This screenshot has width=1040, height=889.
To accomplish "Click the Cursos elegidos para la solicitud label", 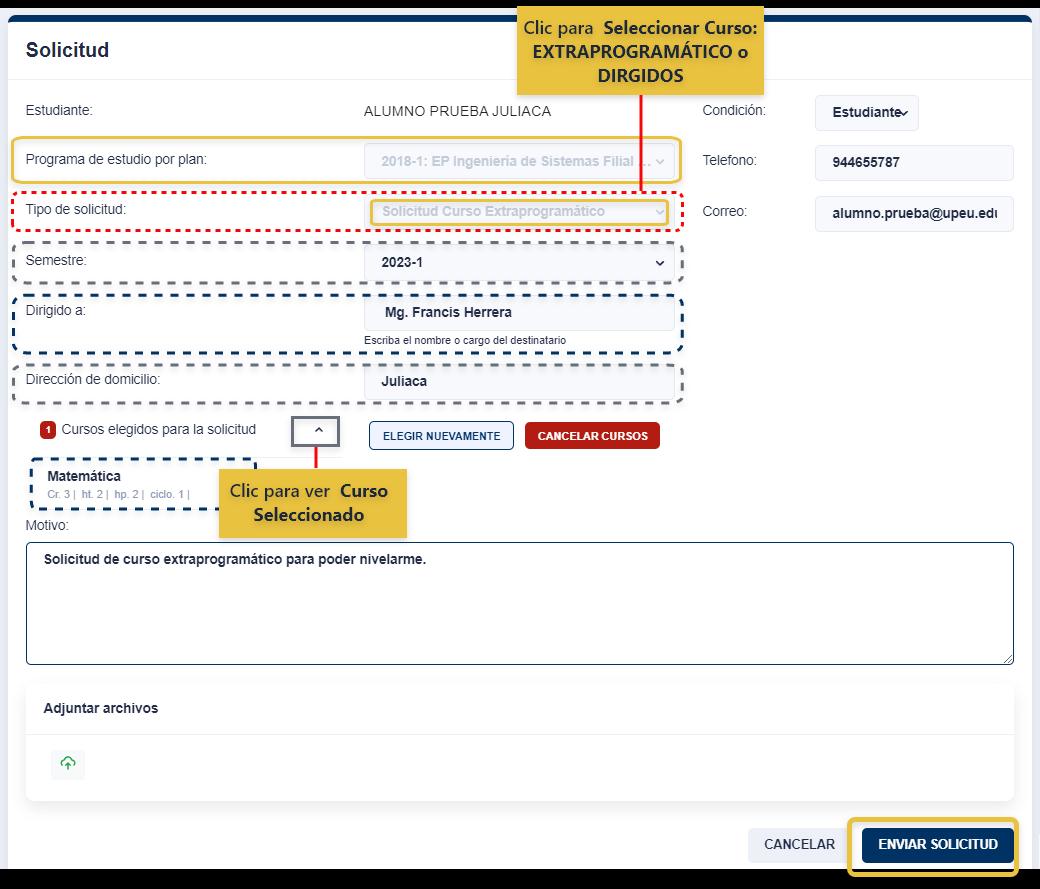I will point(159,429).
